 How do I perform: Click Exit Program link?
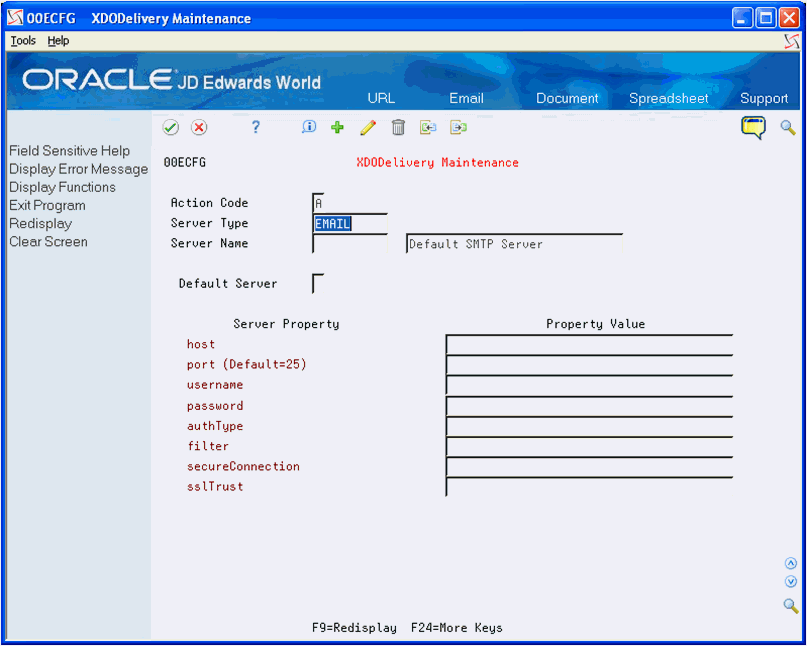pos(47,205)
